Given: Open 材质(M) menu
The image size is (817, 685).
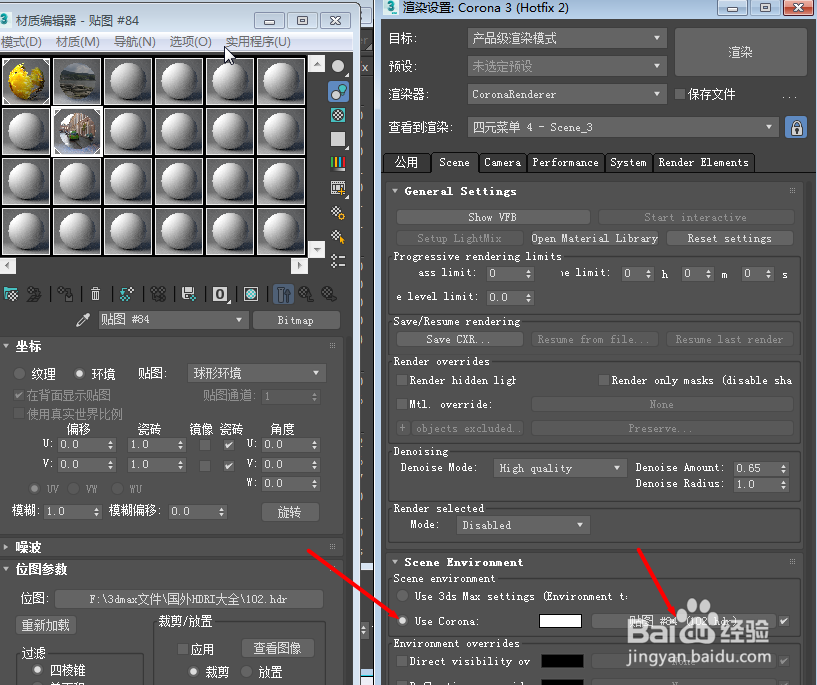Looking at the screenshot, I should click(78, 42).
